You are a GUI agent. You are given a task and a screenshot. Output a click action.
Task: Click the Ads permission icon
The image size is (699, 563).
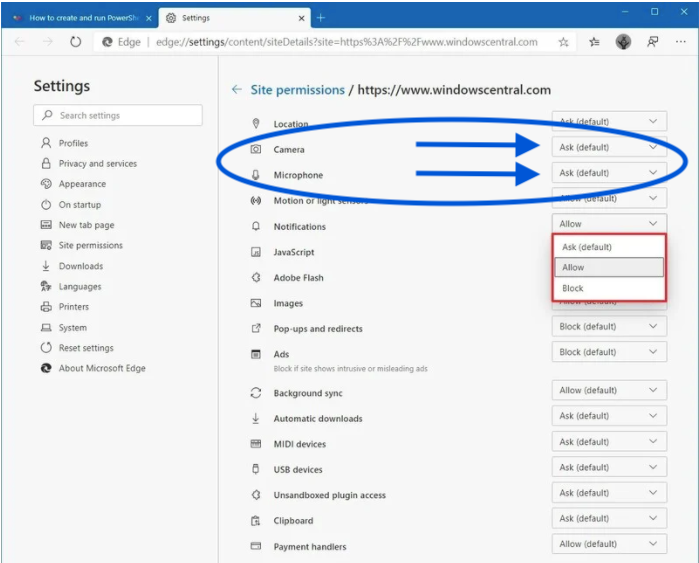pos(256,354)
